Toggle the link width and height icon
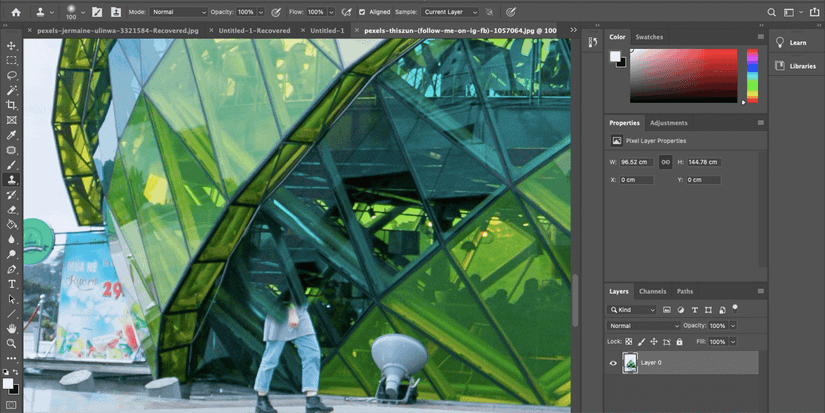 point(665,162)
